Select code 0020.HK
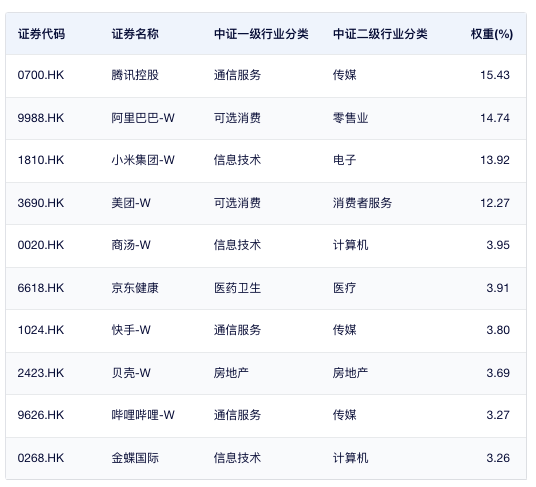Screen dimensions: 536x487 (41, 245)
